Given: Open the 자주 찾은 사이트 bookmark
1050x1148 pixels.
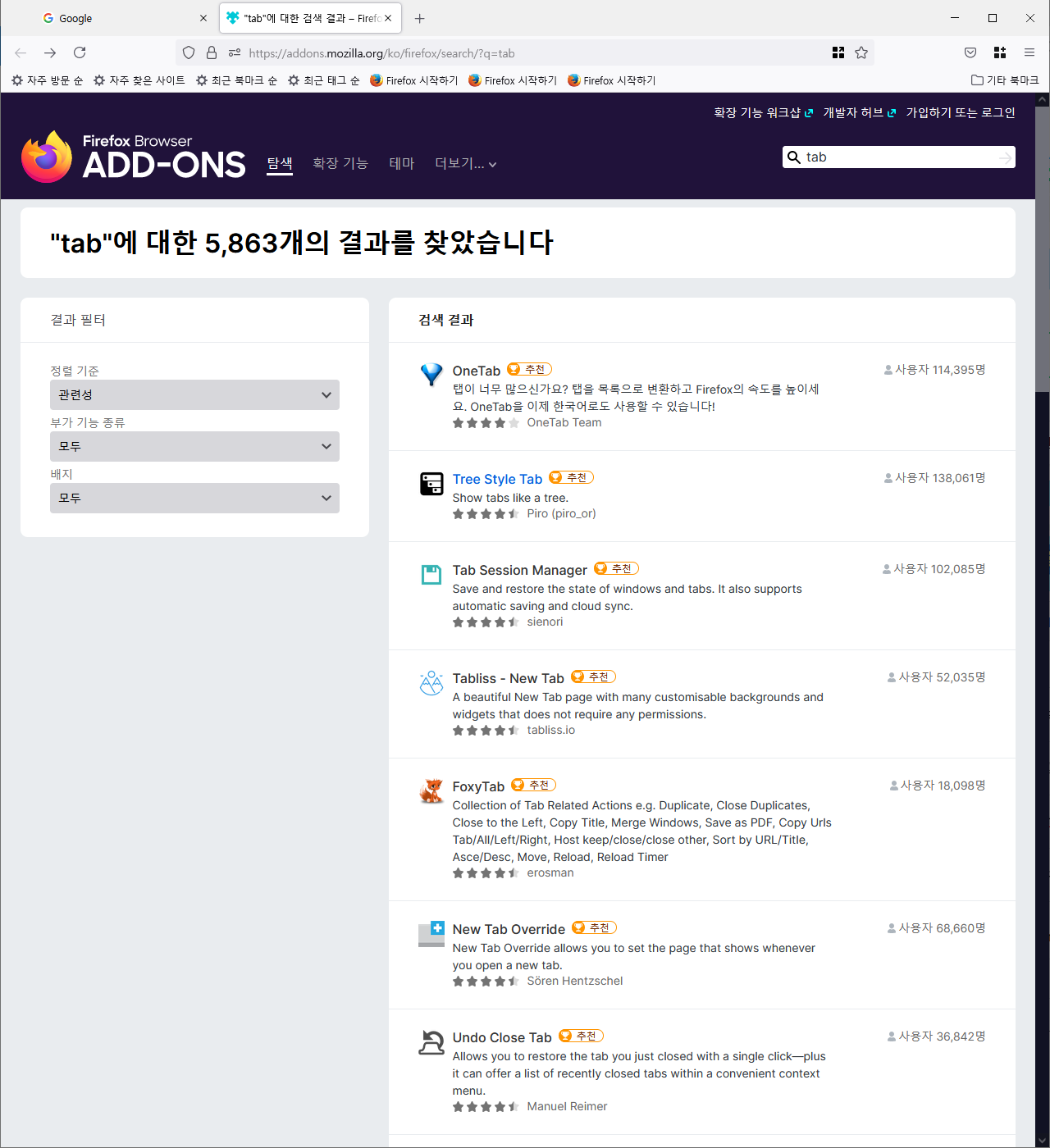Looking at the screenshot, I should coord(139,80).
